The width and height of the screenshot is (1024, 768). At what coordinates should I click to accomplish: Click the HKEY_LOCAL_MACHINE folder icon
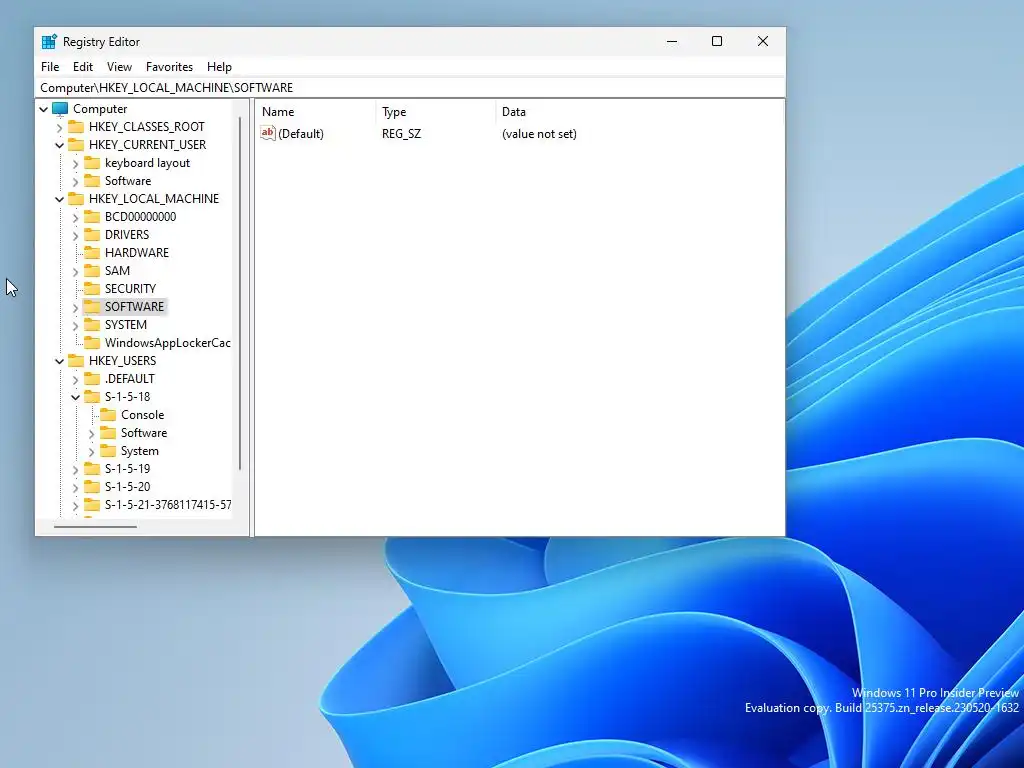[76, 199]
